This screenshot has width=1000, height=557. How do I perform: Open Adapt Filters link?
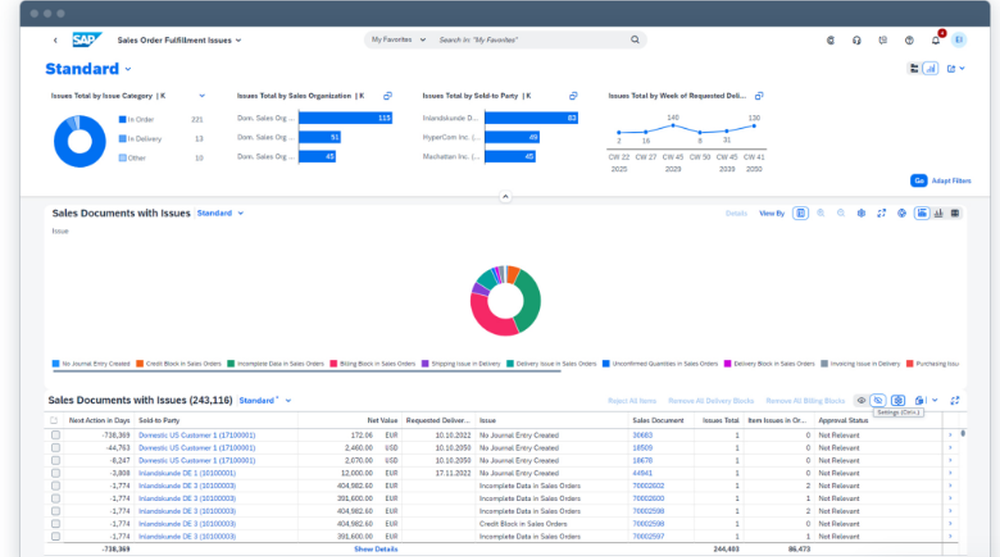click(x=950, y=181)
